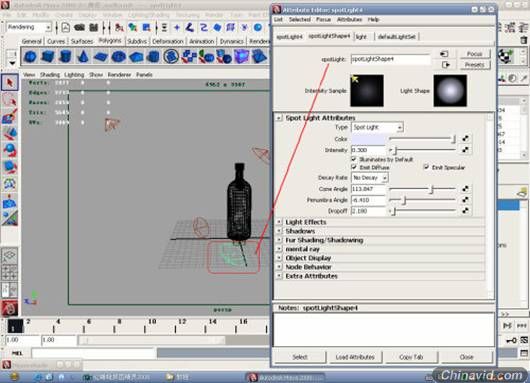Choose the Select arrow tool
This screenshot has width=530, height=383.
point(9,83)
